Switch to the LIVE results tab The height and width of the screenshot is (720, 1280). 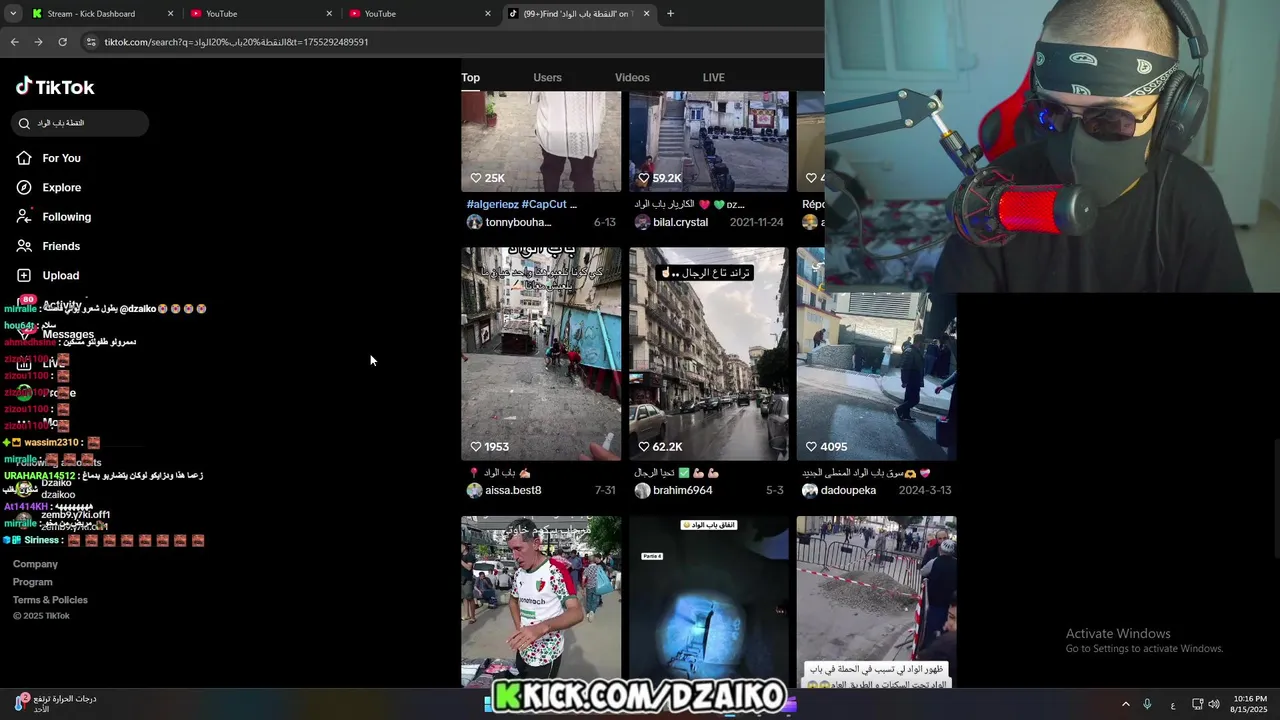713,77
